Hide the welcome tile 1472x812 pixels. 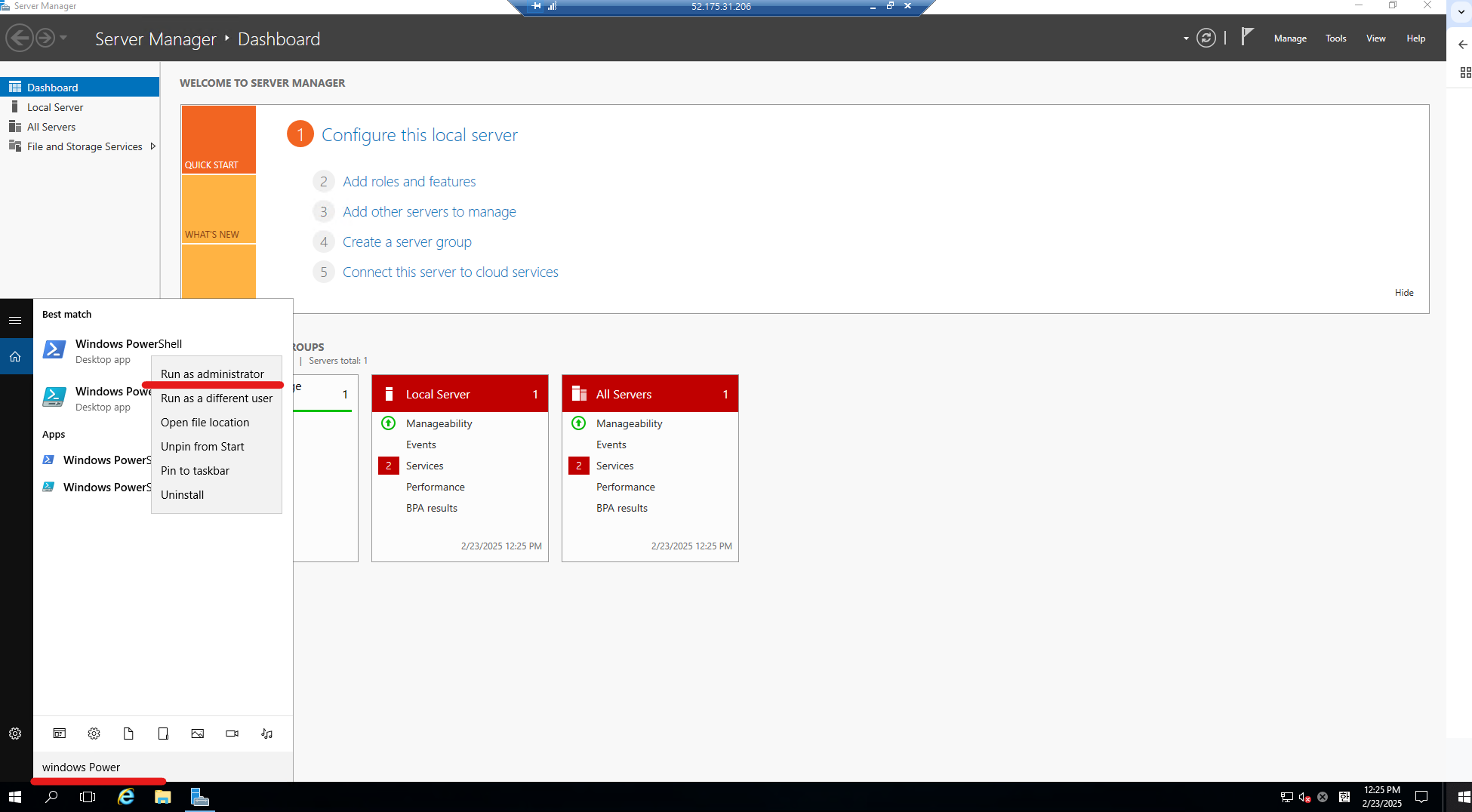[1404, 293]
